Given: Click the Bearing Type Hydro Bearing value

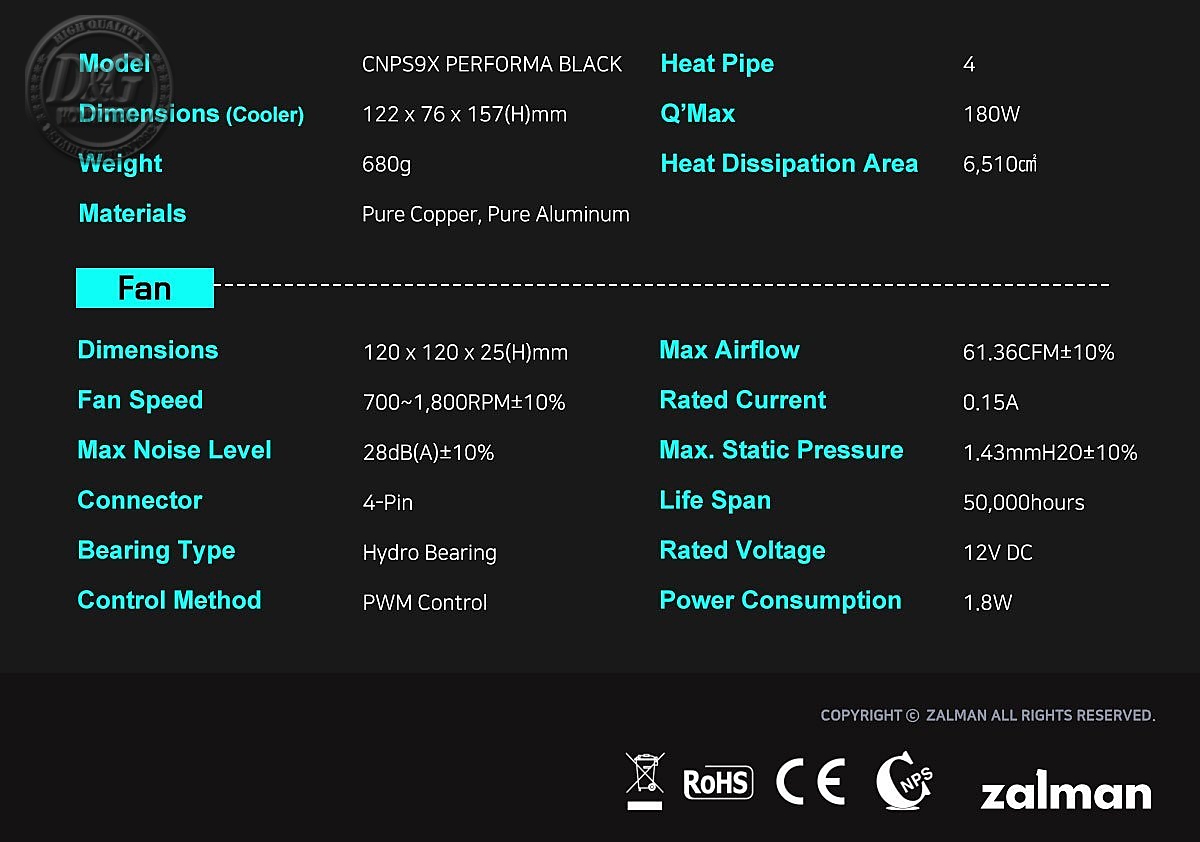Looking at the screenshot, I should pyautogui.click(x=429, y=552).
